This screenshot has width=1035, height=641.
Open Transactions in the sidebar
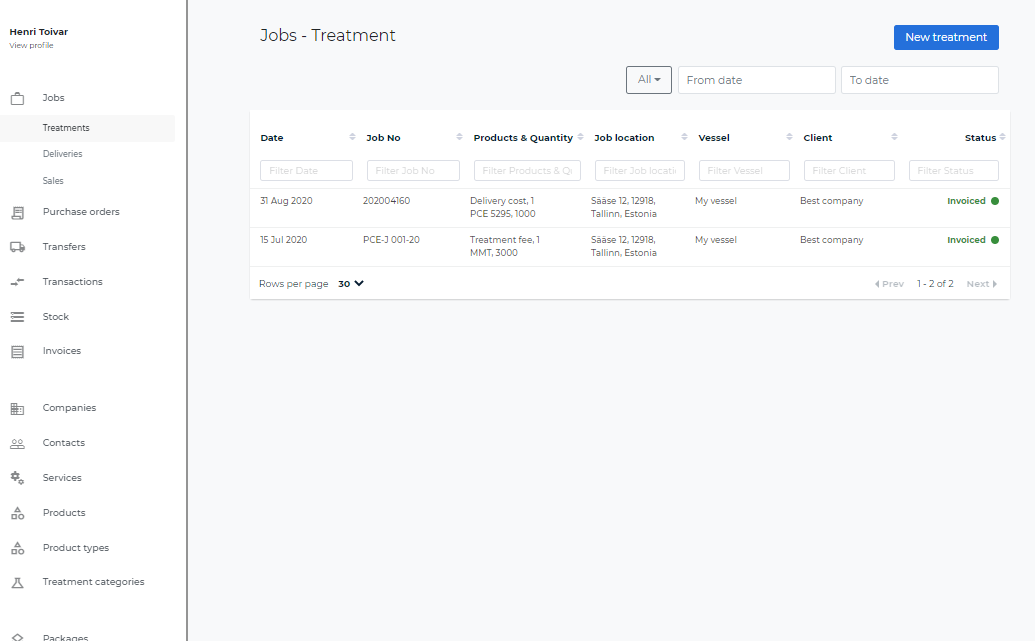[73, 282]
